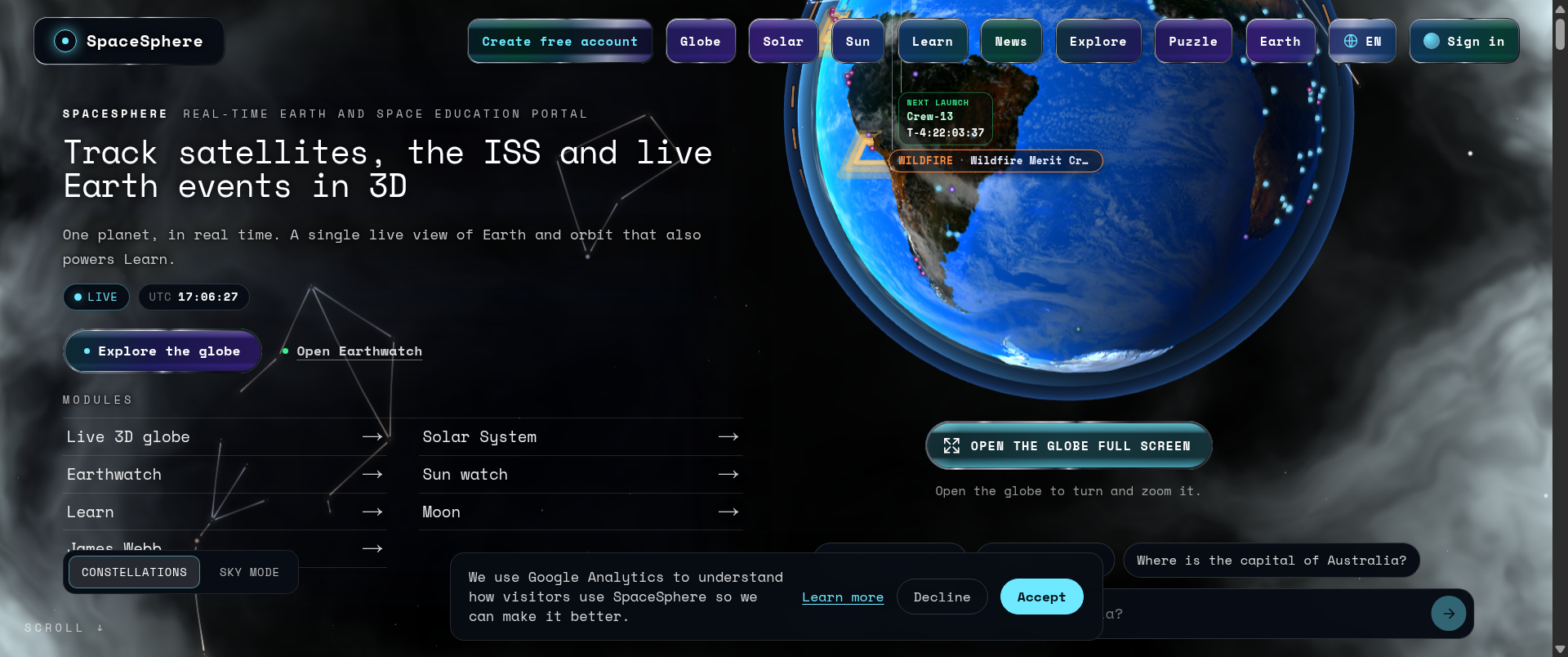The width and height of the screenshot is (1568, 657).
Task: Select the capital of Australia suggestion
Action: 1272,561
